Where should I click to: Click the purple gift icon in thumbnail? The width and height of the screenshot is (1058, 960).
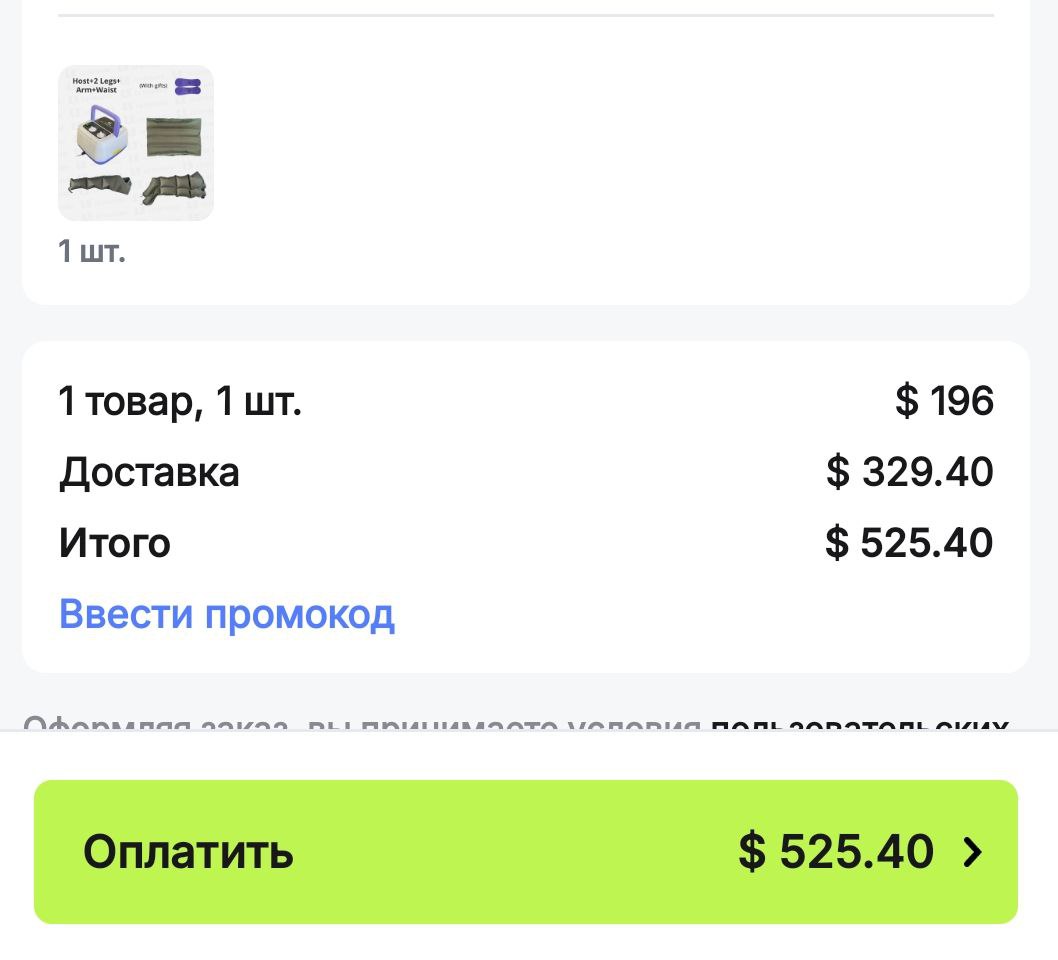tap(188, 86)
